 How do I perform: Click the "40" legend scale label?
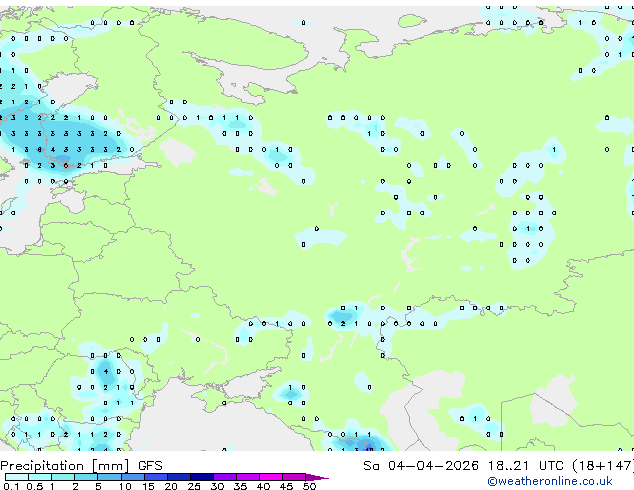(263, 486)
